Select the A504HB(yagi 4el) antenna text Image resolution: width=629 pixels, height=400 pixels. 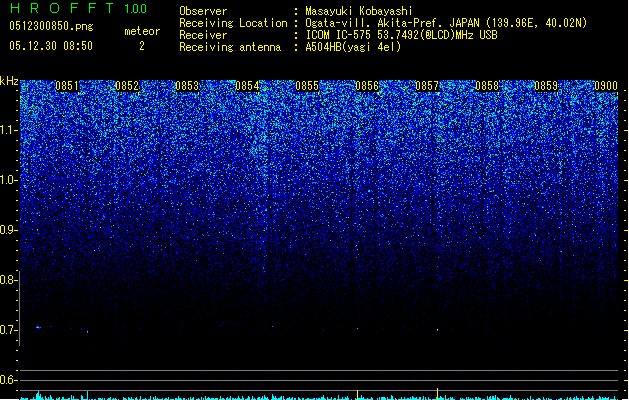pyautogui.click(x=353, y=47)
